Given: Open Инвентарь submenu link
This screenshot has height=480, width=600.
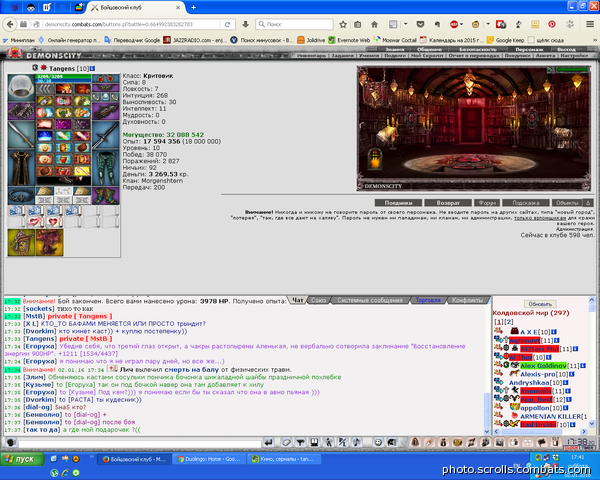Looking at the screenshot, I should pos(311,56).
